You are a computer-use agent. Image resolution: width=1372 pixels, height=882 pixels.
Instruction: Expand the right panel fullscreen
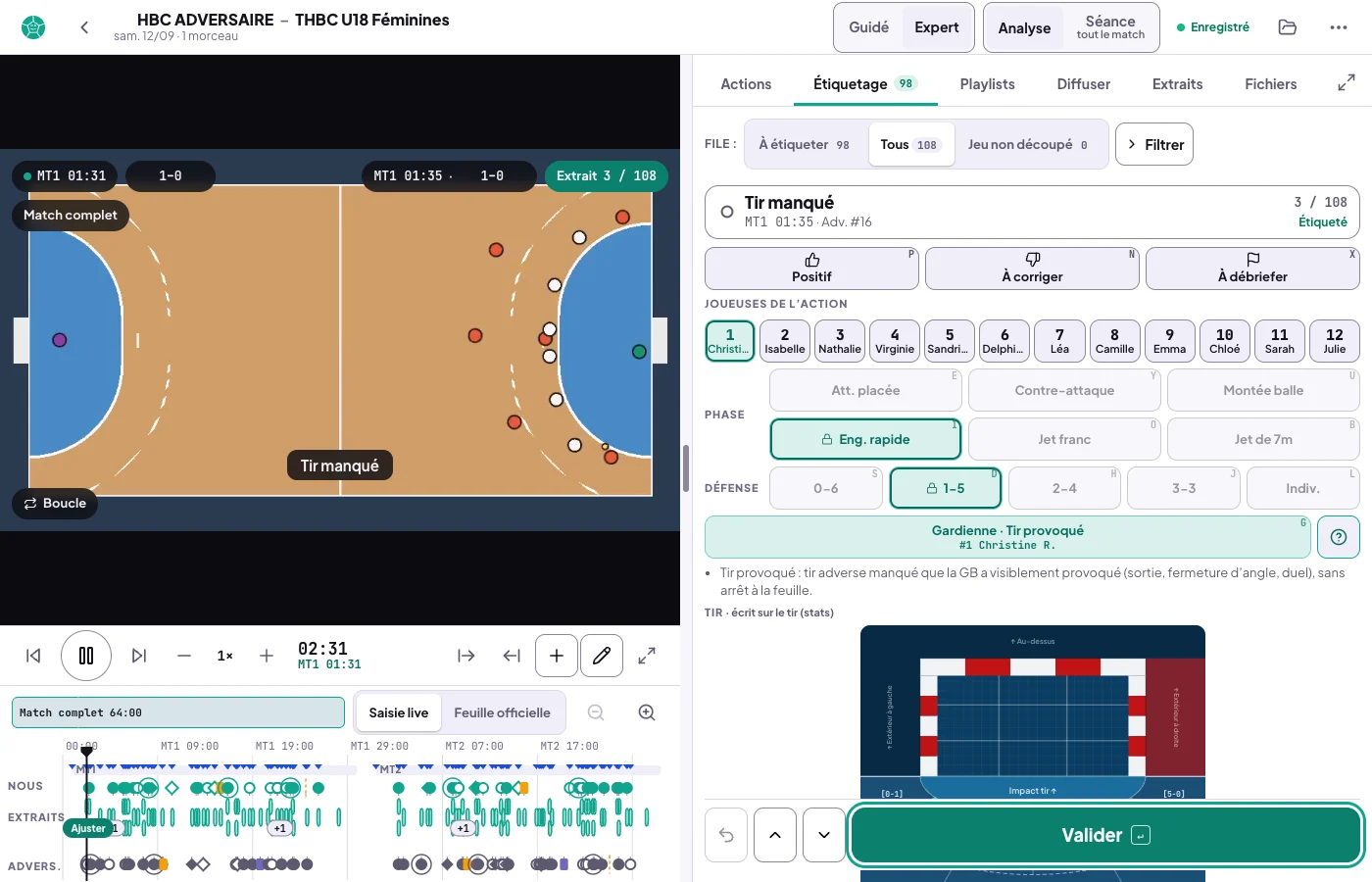[x=1347, y=83]
